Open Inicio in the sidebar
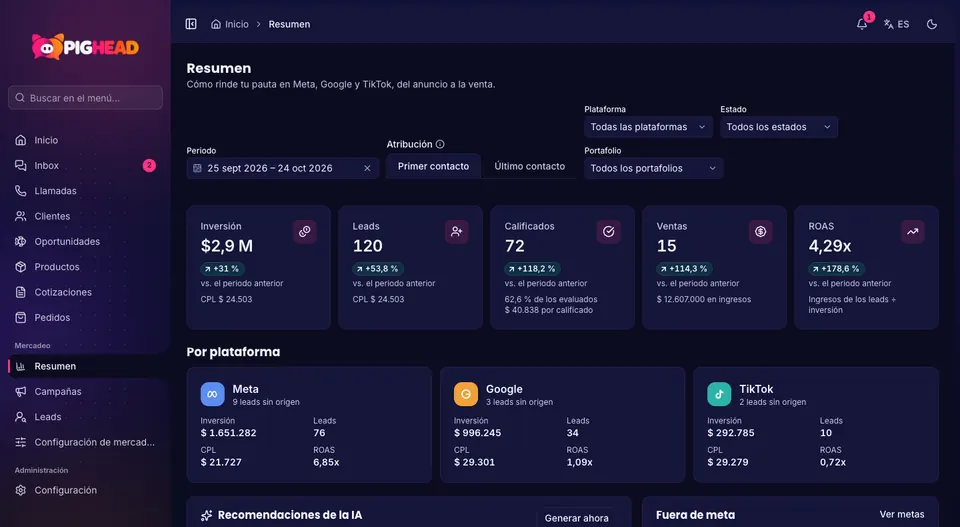The width and height of the screenshot is (960, 527). click(85, 140)
